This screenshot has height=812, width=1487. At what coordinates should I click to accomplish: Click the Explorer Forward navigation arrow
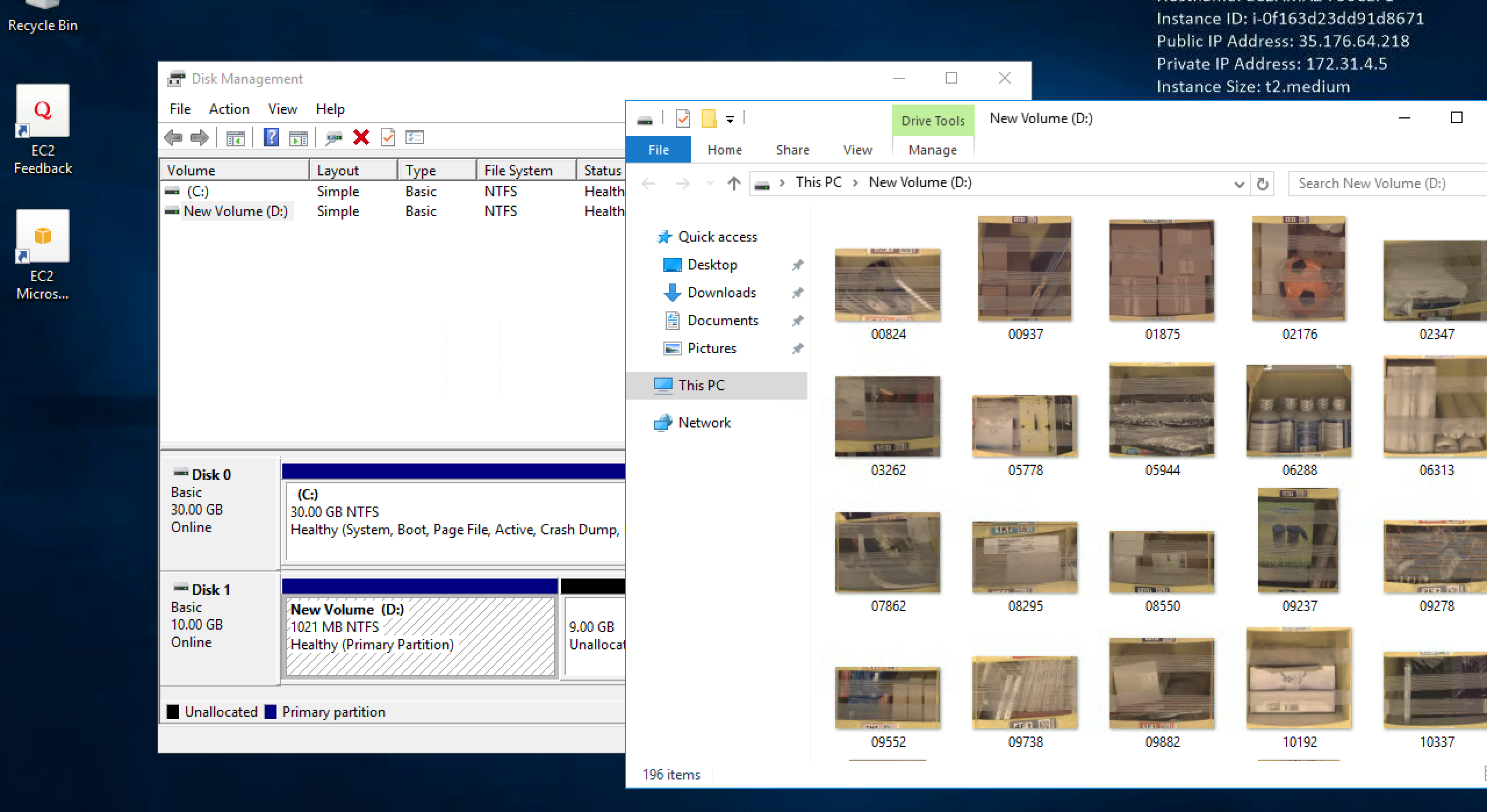point(683,184)
